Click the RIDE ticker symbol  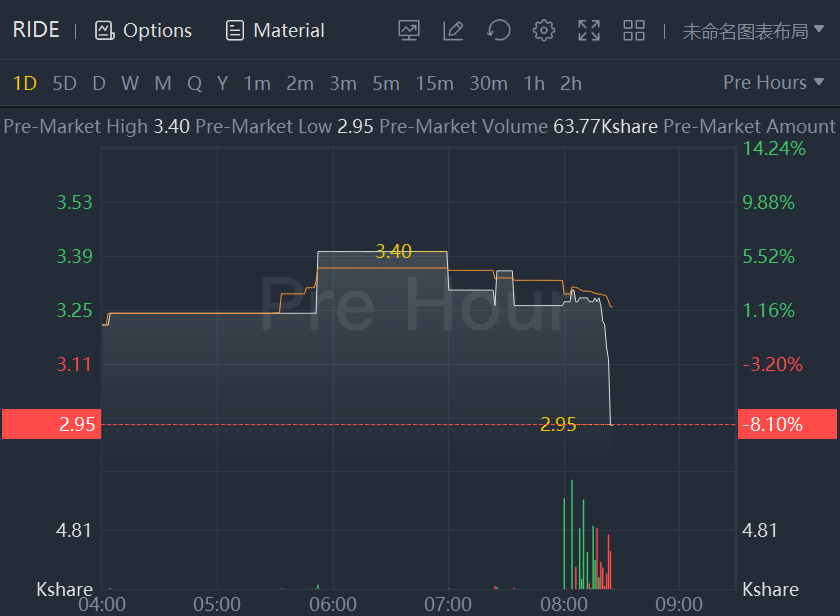pos(36,30)
